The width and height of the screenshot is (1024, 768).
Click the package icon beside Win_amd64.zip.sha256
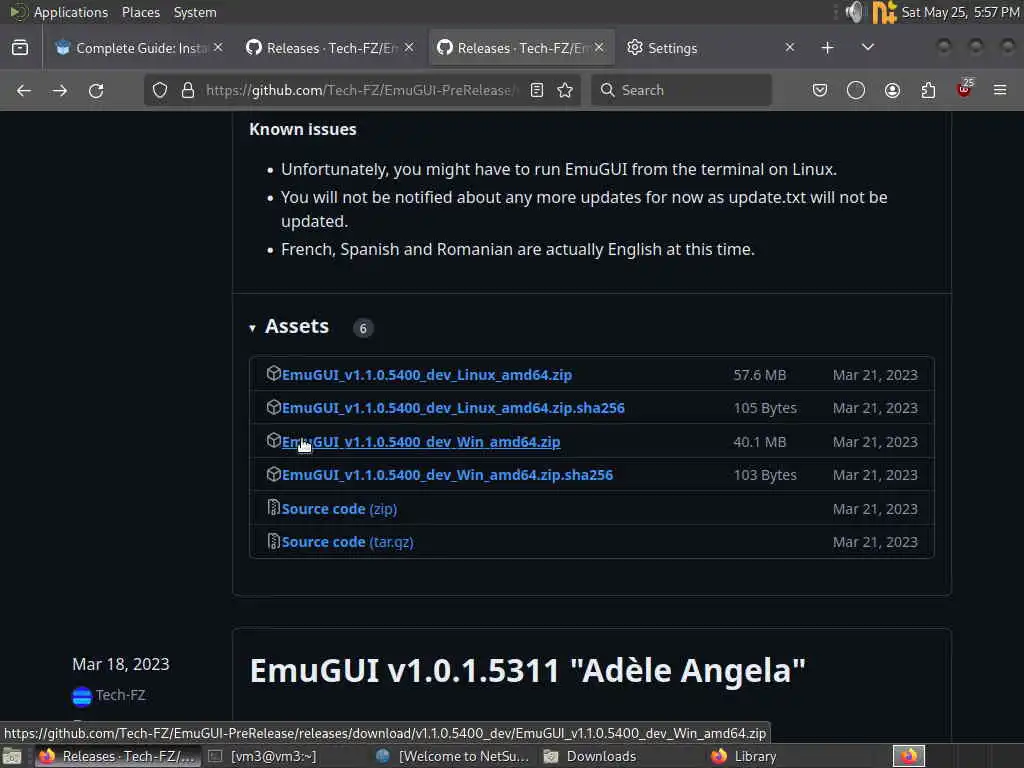pyautogui.click(x=274, y=474)
